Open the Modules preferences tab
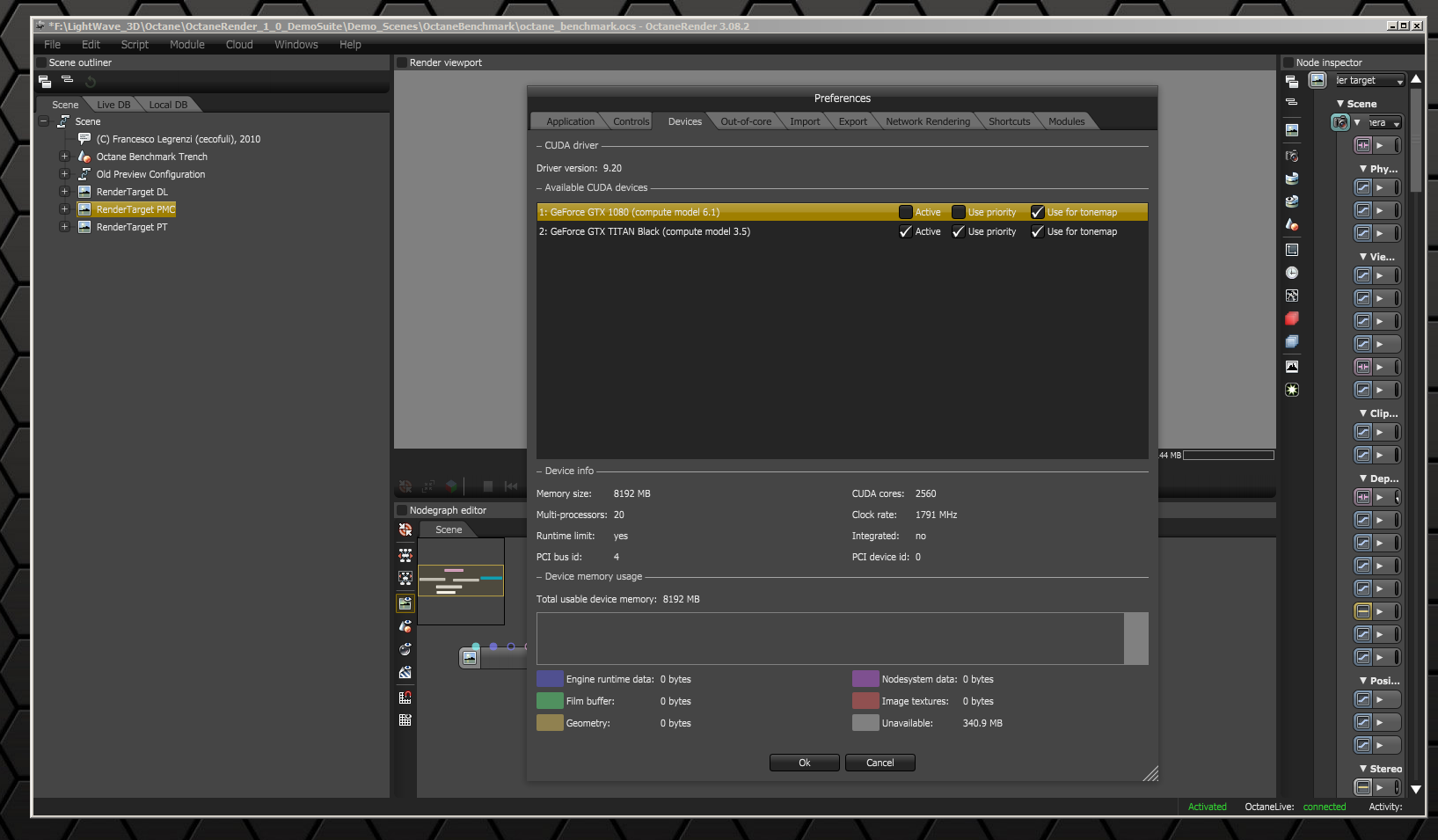The width and height of the screenshot is (1438, 840). [1066, 121]
